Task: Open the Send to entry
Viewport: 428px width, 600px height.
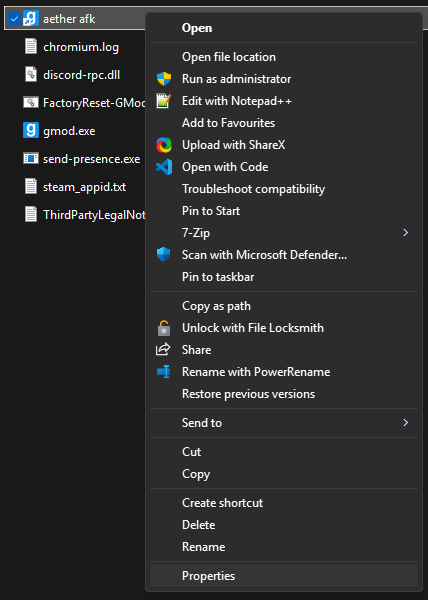Action: (x=284, y=423)
